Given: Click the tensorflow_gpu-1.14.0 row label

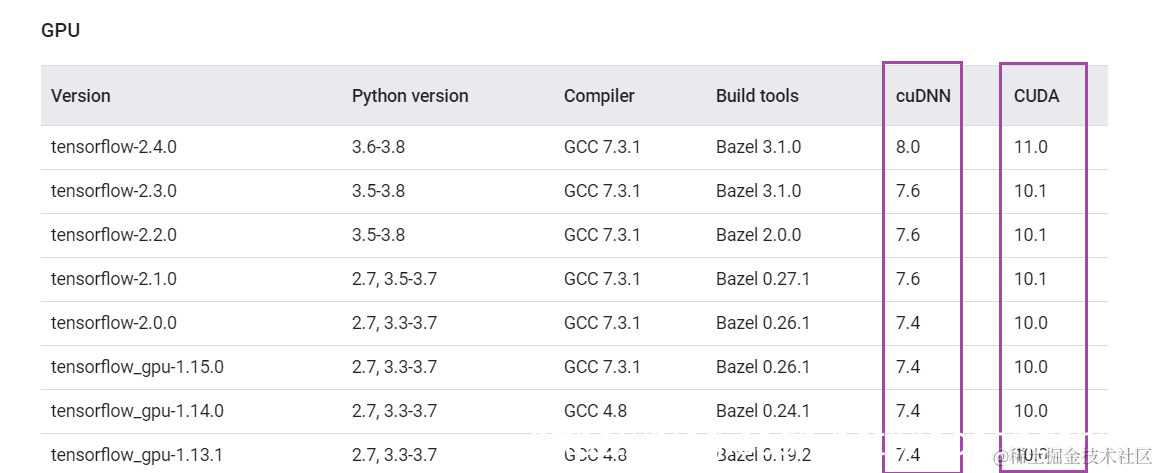Looking at the screenshot, I should pos(137,411).
